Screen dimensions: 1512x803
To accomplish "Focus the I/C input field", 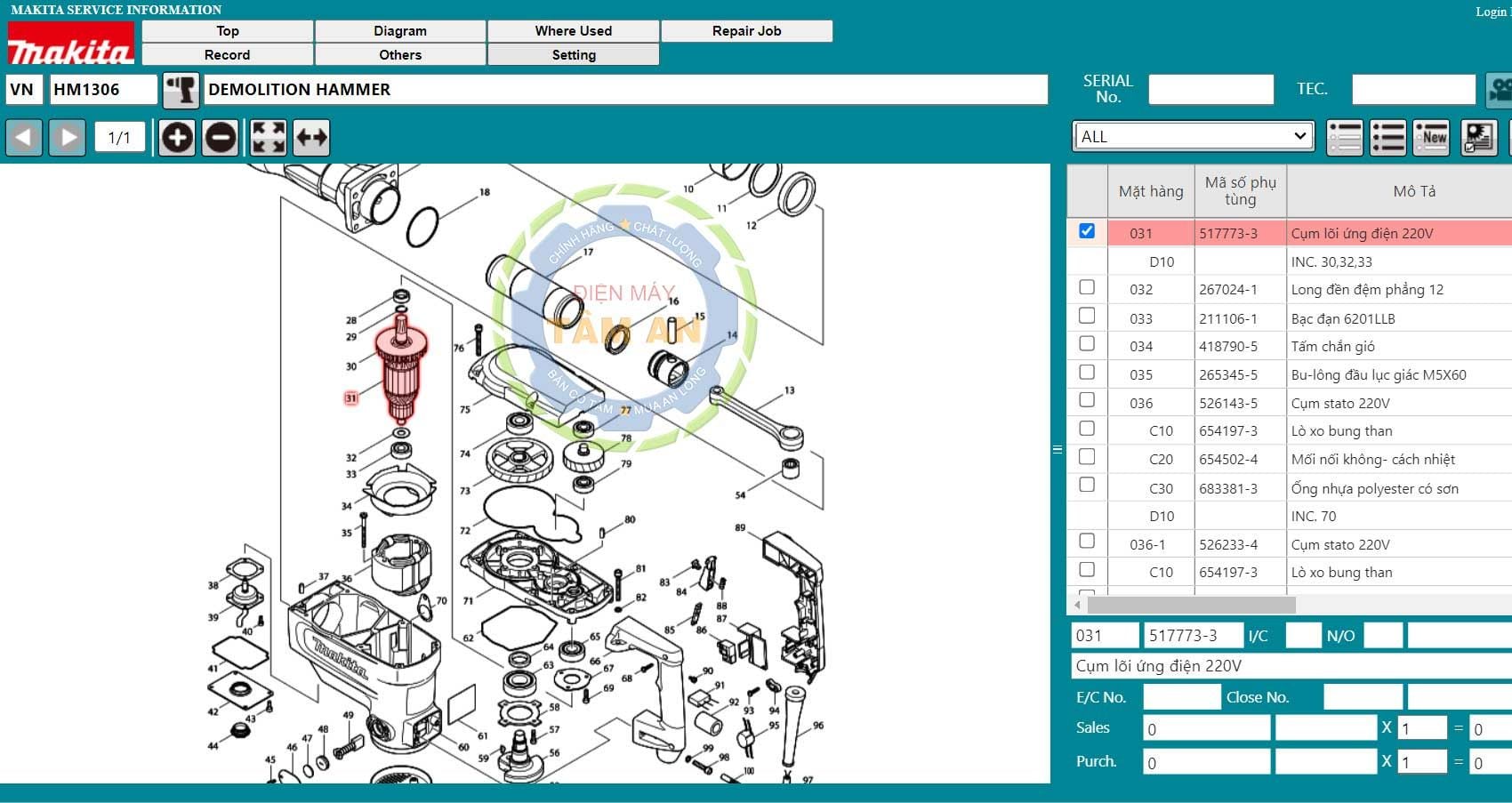I will pos(1303,636).
